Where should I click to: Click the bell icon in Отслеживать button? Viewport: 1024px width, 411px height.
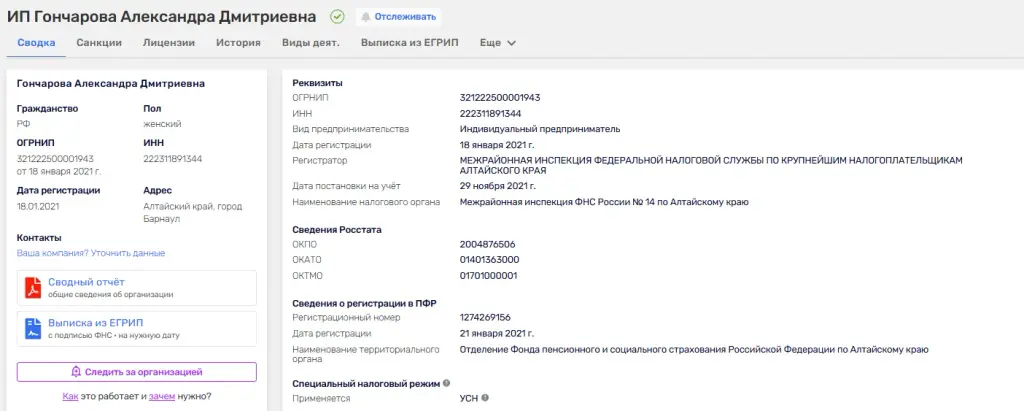(x=366, y=17)
